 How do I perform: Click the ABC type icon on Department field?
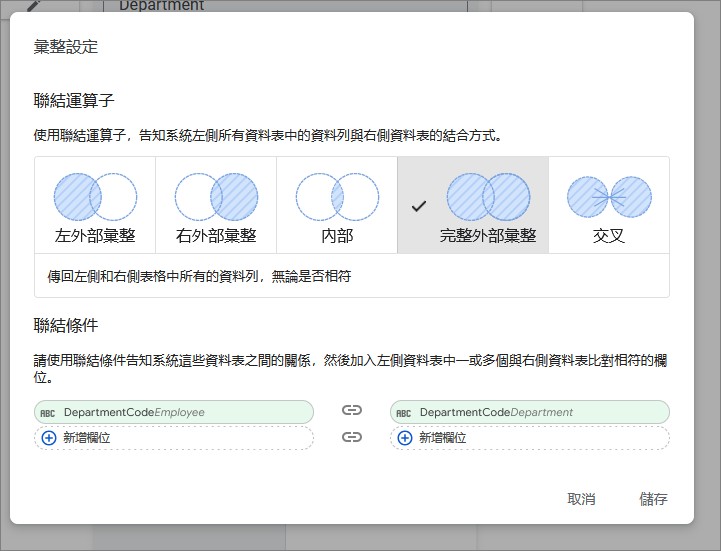point(403,413)
